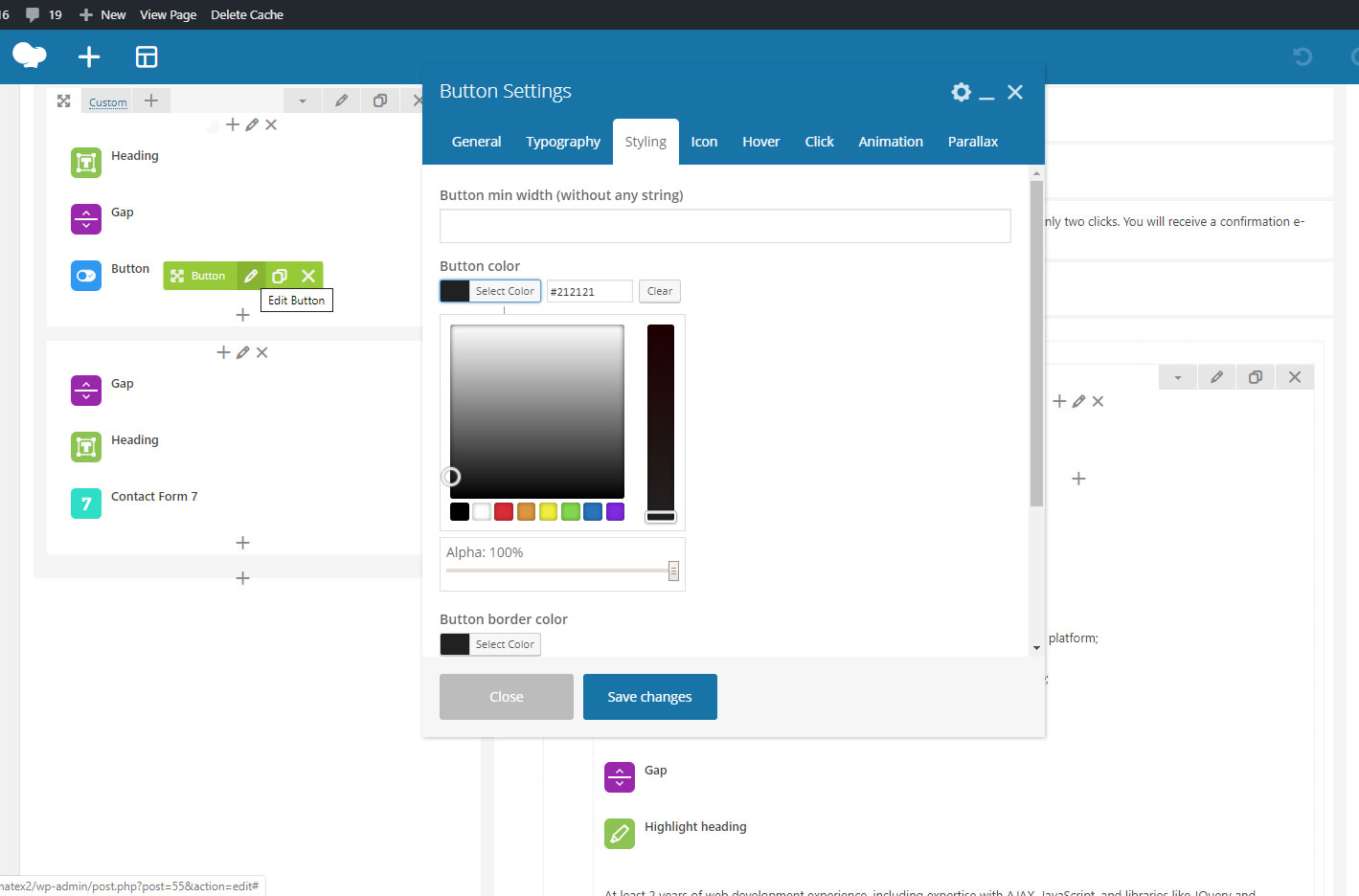Click the fullscreen move icon beside Custom
The width and height of the screenshot is (1359, 896).
pos(64,101)
